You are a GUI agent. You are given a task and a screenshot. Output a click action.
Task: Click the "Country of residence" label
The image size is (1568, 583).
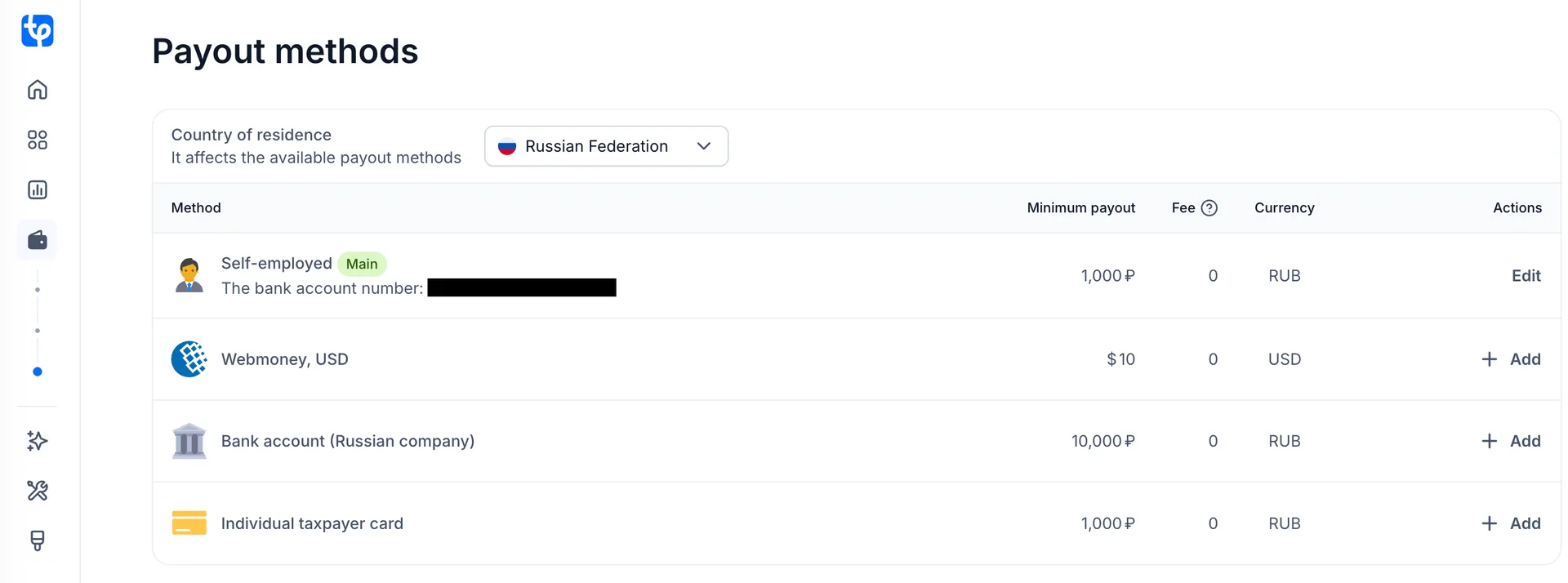(252, 135)
